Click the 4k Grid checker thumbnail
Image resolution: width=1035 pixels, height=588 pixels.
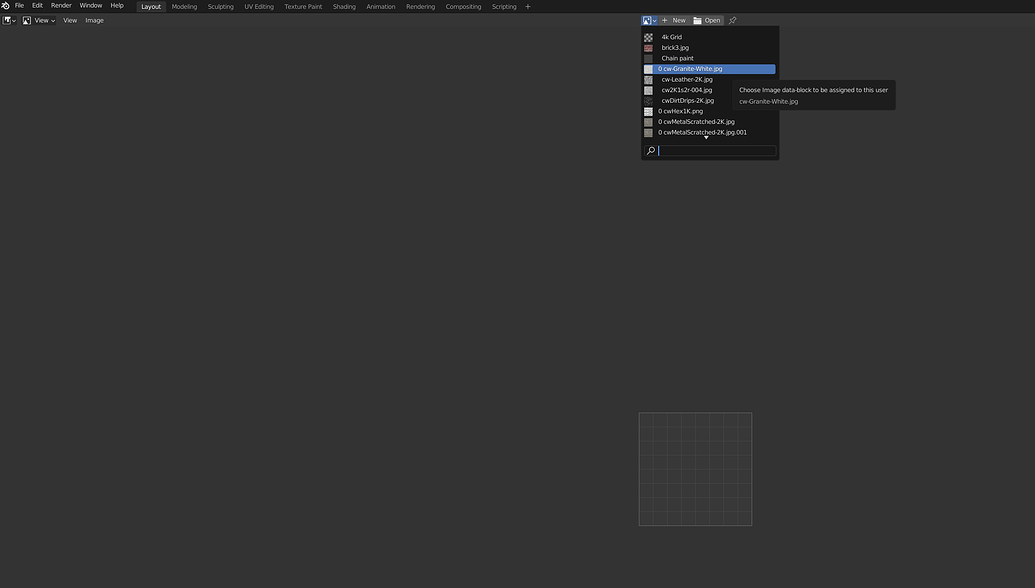(x=648, y=38)
